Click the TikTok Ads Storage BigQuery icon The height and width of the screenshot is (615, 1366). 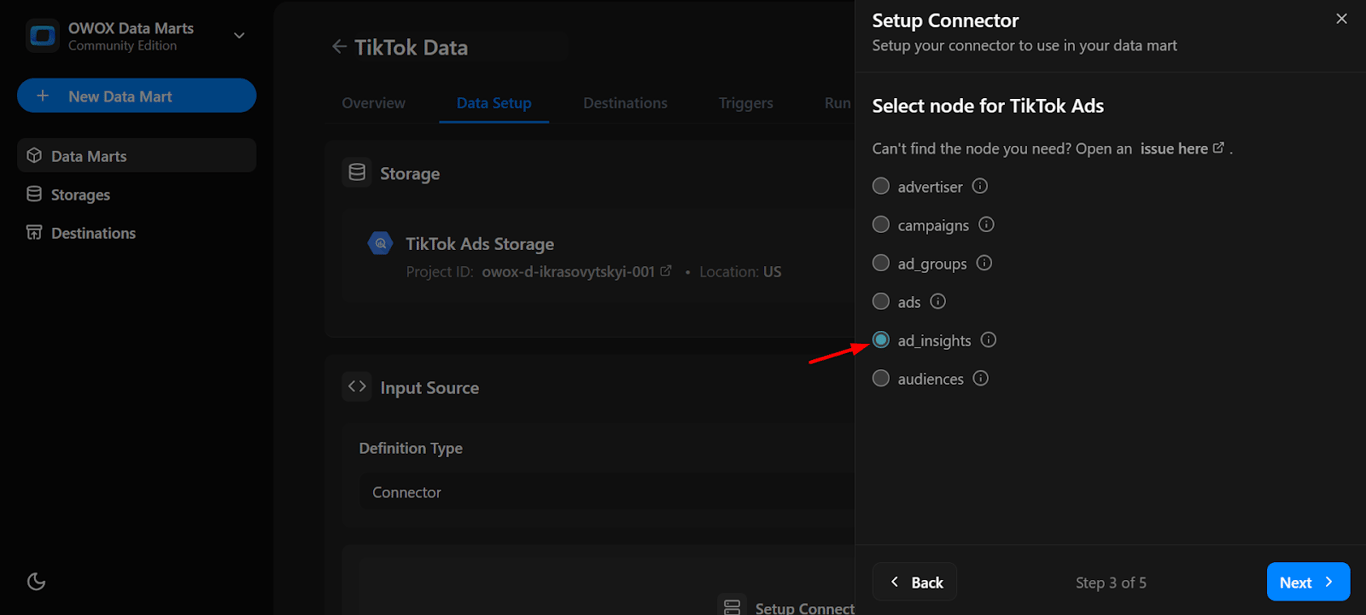pos(380,243)
